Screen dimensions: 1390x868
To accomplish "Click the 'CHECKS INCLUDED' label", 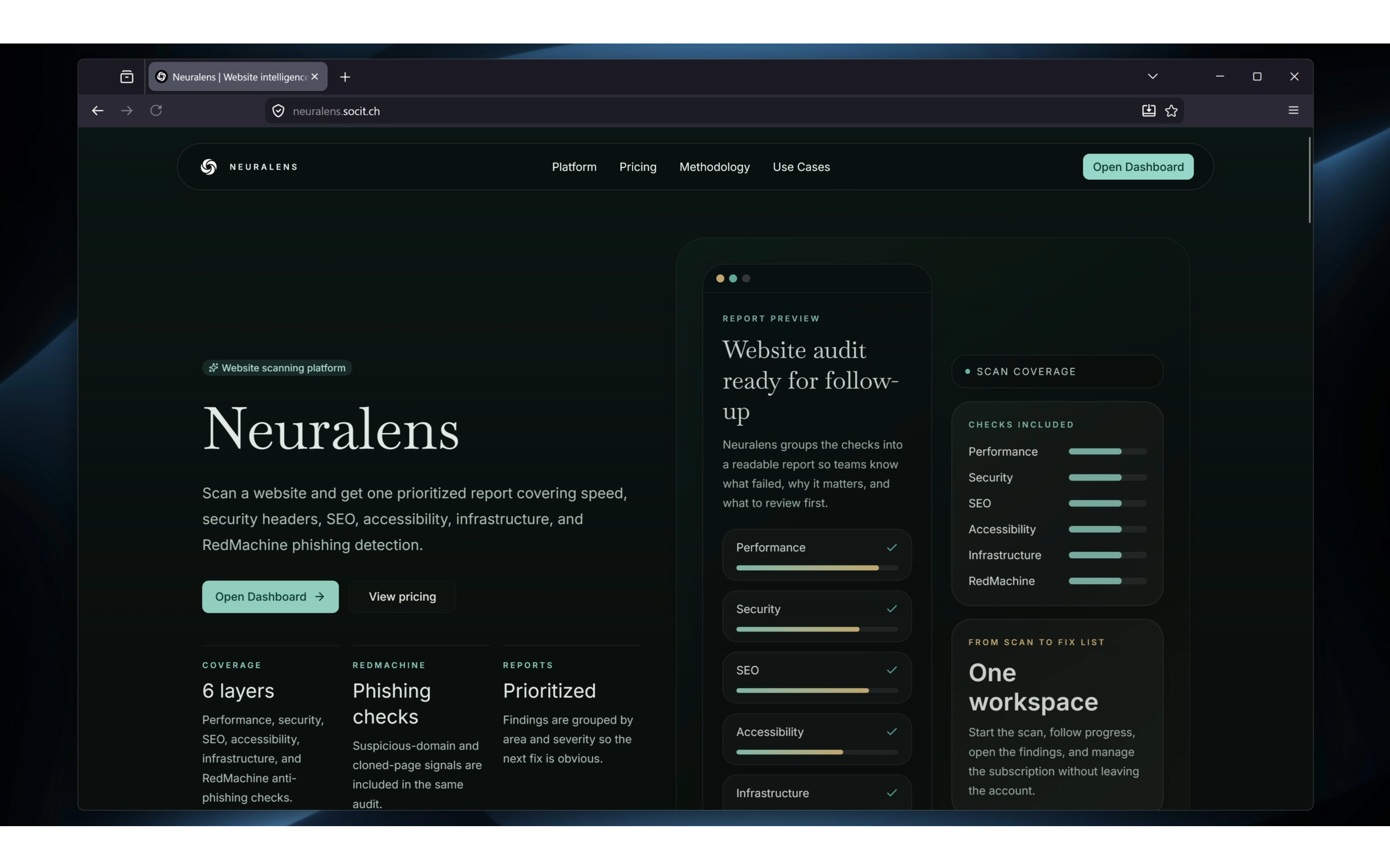I will [x=1021, y=425].
